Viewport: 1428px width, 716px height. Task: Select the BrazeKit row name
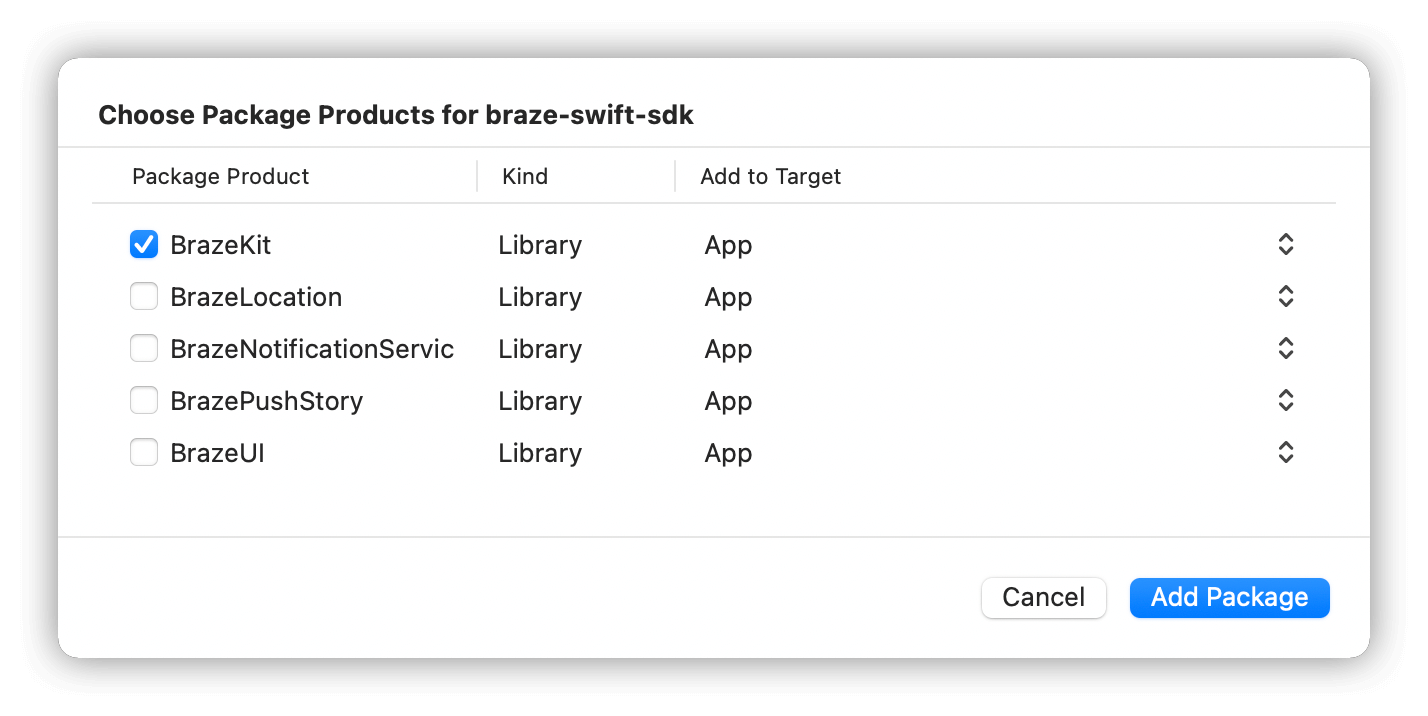point(220,245)
